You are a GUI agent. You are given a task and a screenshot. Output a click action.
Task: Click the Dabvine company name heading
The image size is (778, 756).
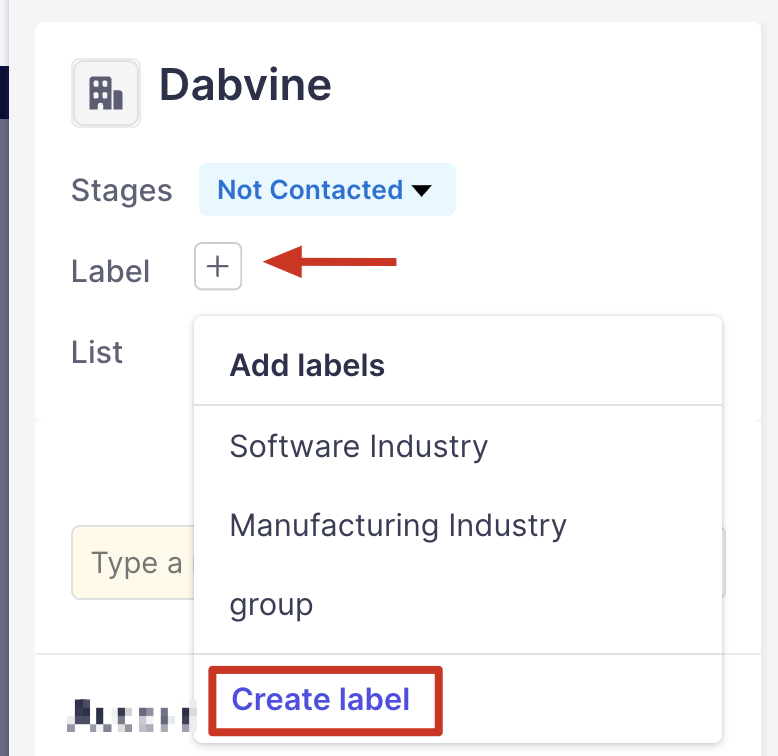(x=245, y=85)
